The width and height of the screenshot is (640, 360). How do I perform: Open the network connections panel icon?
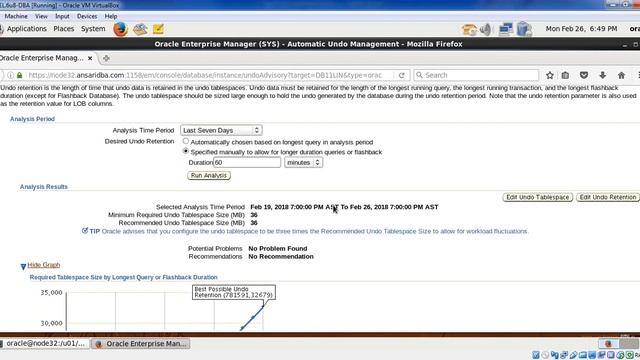coord(506,29)
